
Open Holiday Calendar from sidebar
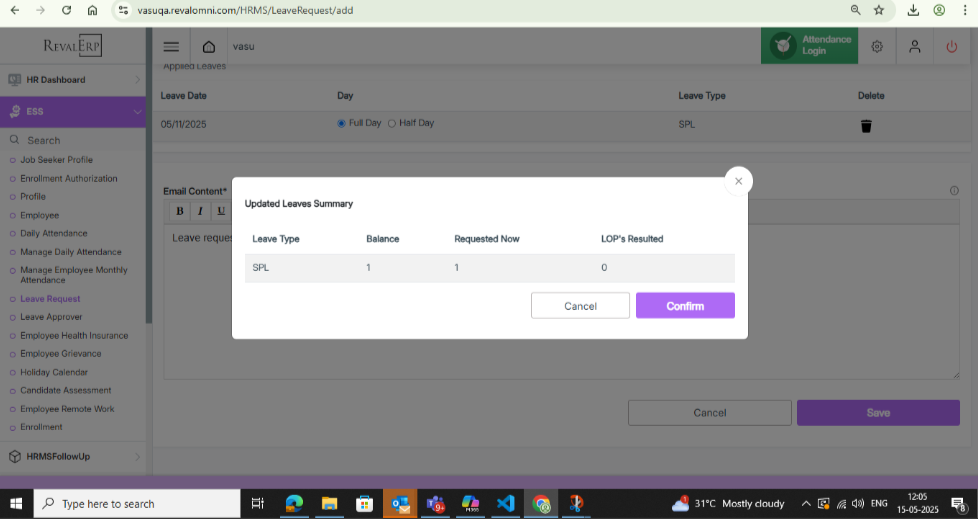[x=54, y=372]
